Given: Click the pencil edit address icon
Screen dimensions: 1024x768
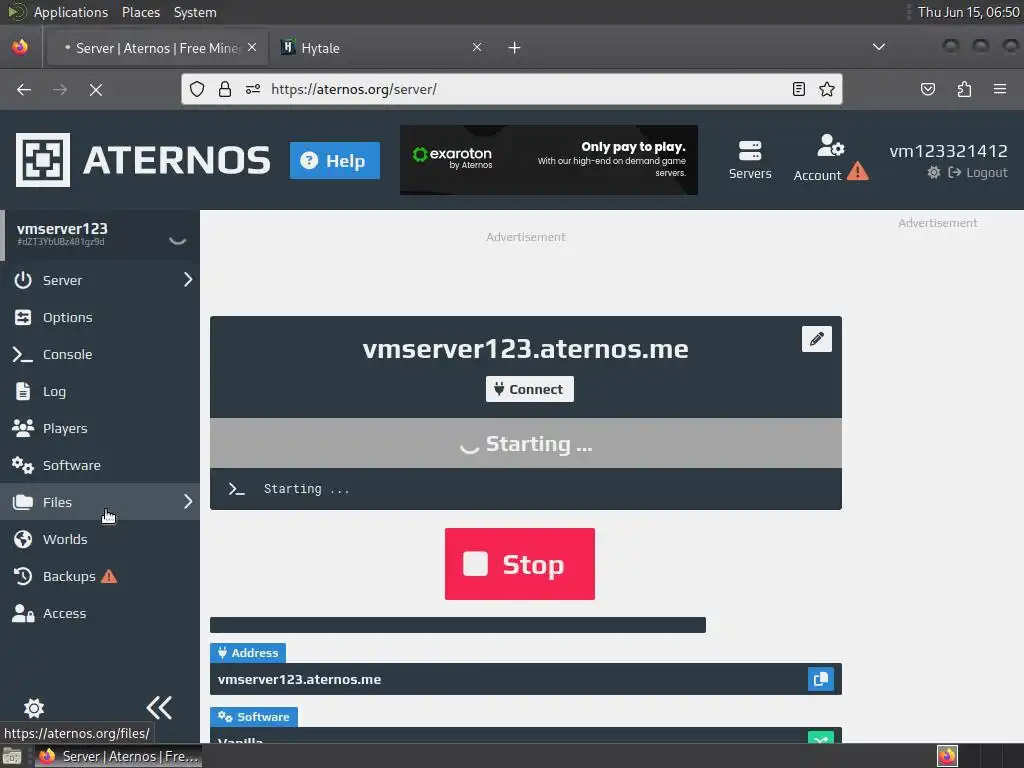Looking at the screenshot, I should [816, 339].
